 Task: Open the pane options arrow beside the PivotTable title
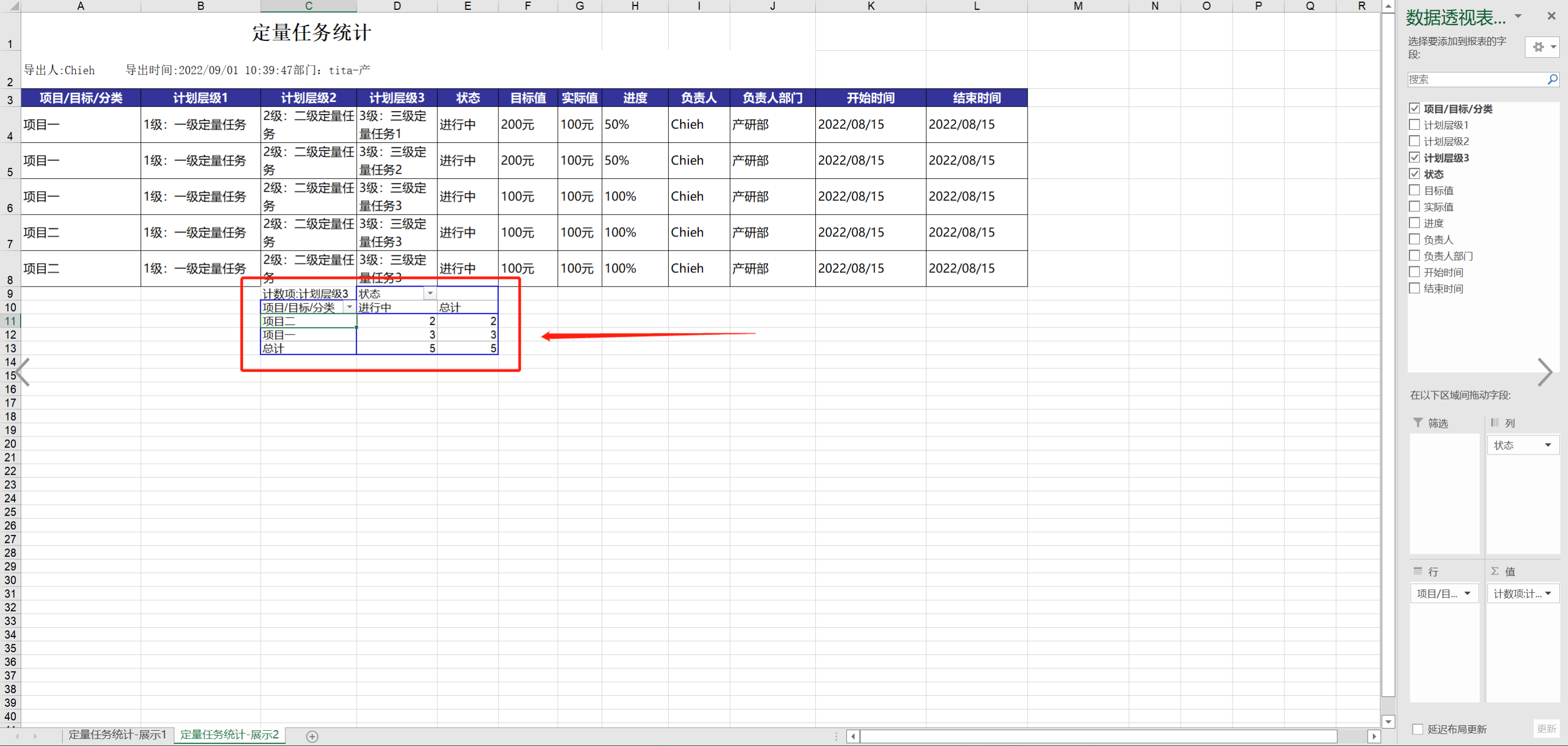(1518, 16)
